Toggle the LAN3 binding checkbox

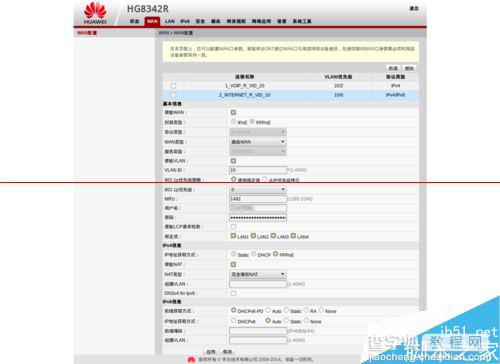(273, 236)
